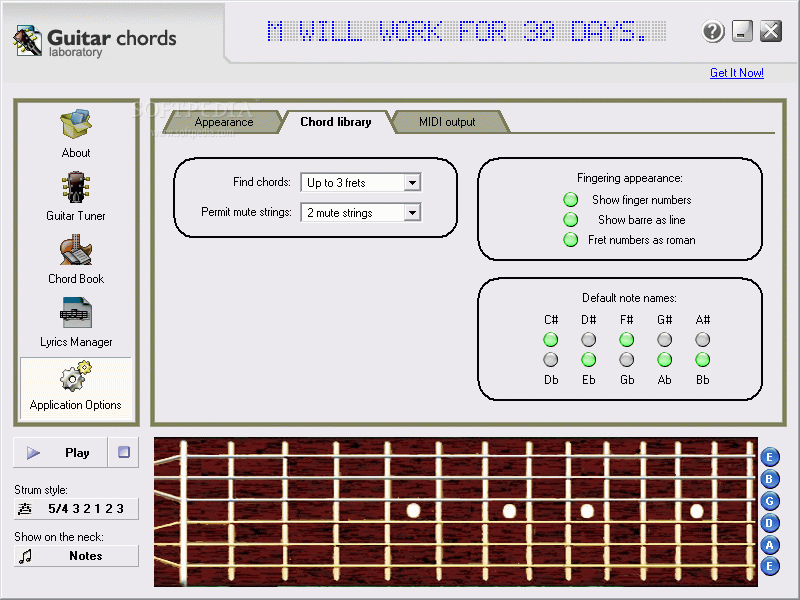Screen dimensions: 800x600
Task: Click the 'Default note names:' heading
Action: coord(630,298)
